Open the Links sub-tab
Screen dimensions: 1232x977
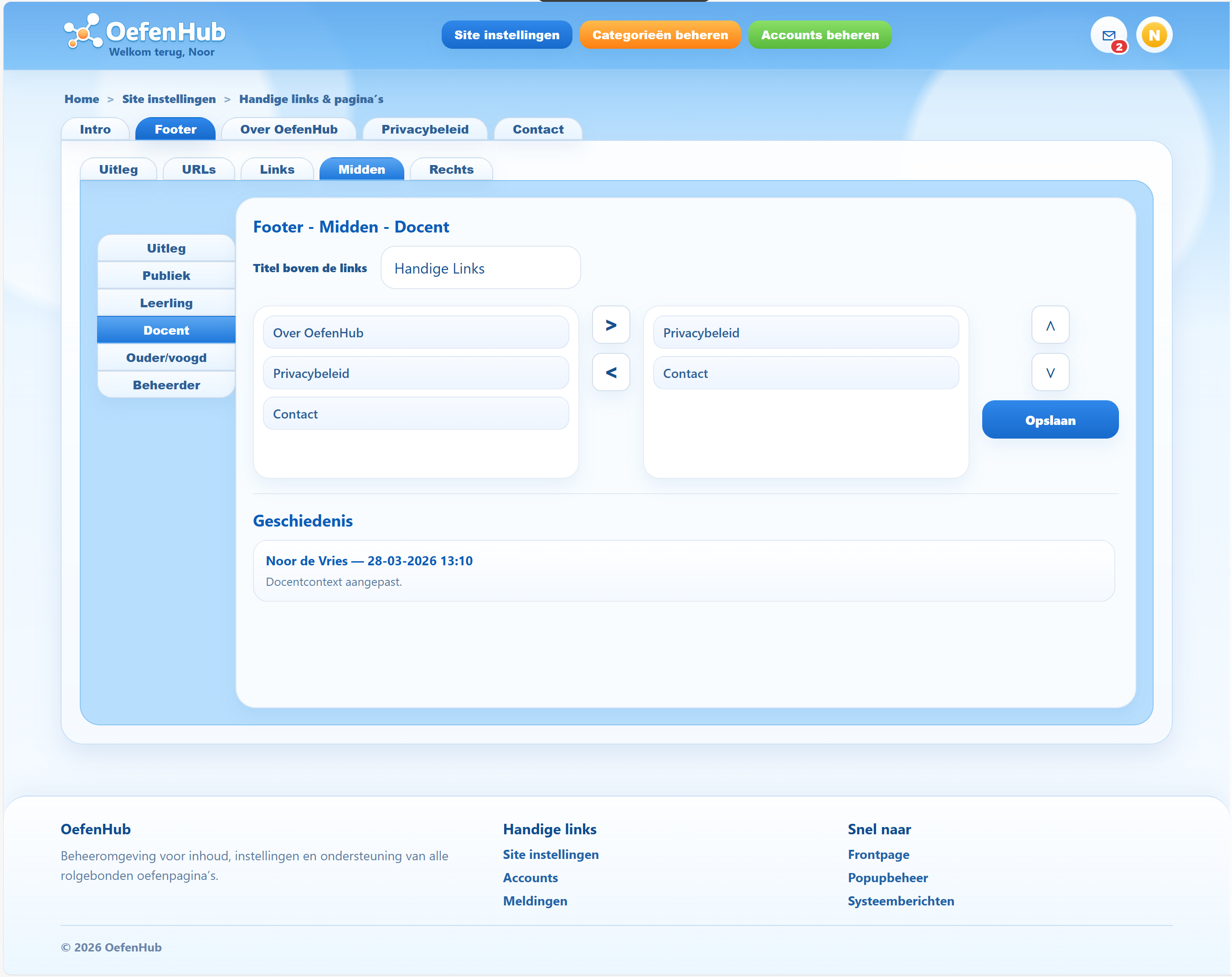pos(277,169)
